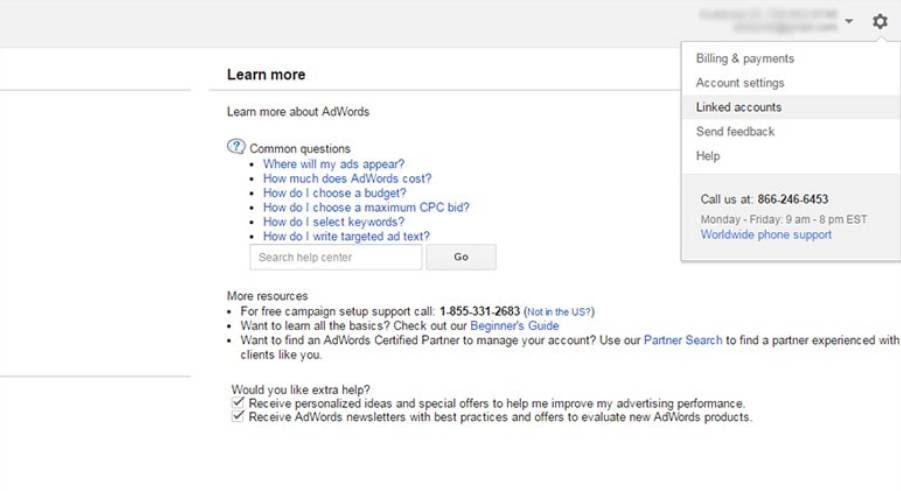Click Send feedback in gear menu
Screen dimensions: 901x491
[735, 131]
